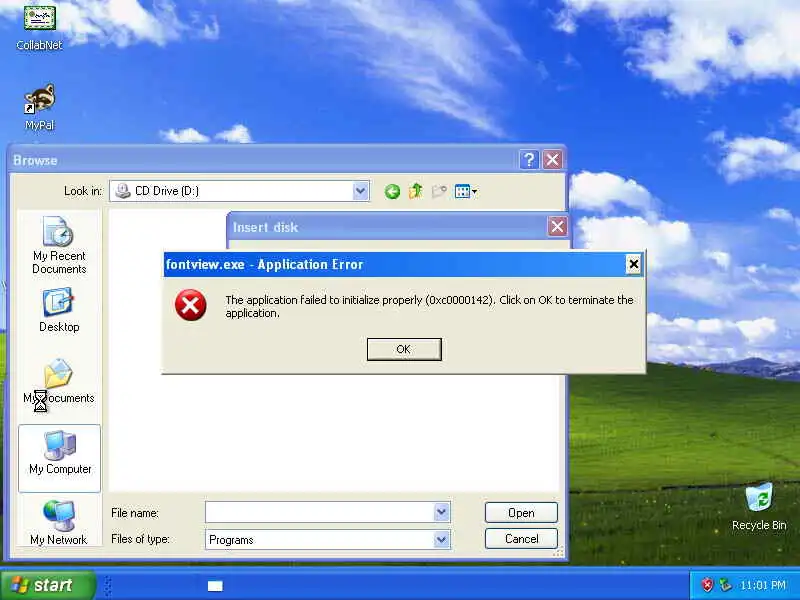
Task: Click the network connection tray icon
Action: click(725, 585)
